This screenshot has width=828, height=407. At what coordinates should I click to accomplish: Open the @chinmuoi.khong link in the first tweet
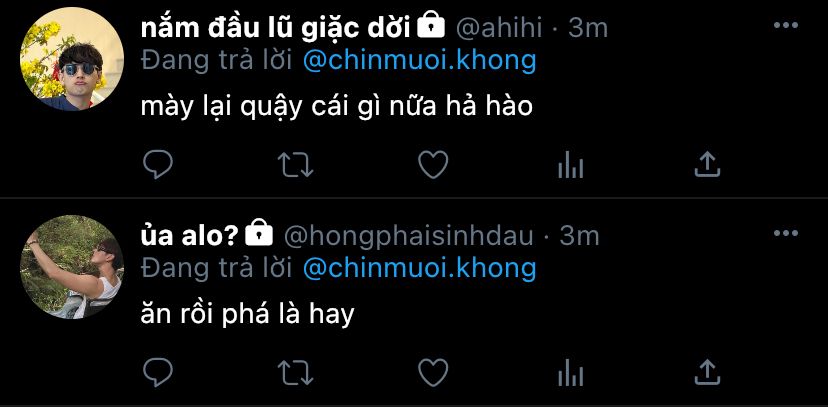click(x=420, y=61)
